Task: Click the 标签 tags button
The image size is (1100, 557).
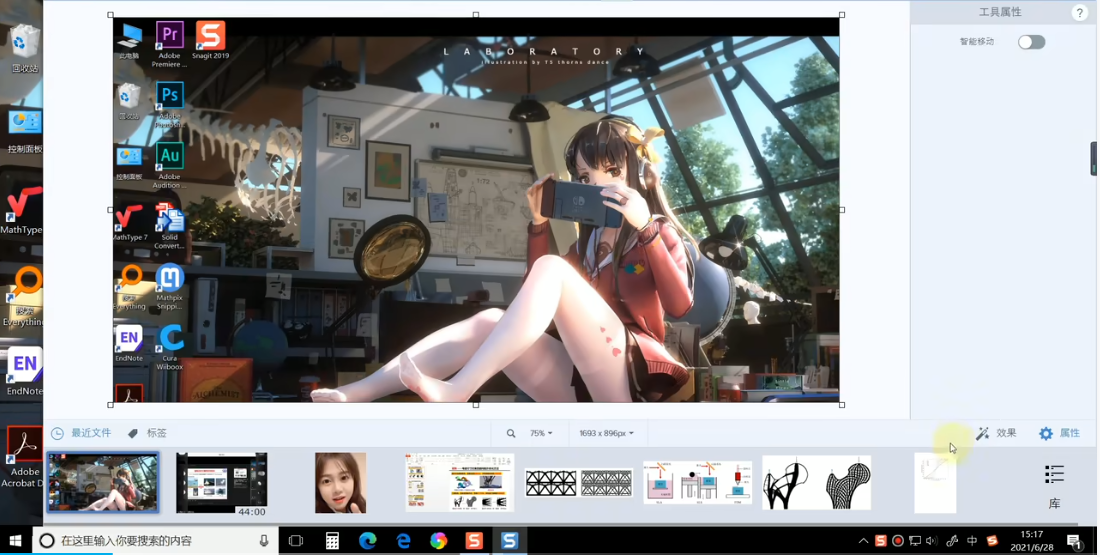Action: point(147,434)
